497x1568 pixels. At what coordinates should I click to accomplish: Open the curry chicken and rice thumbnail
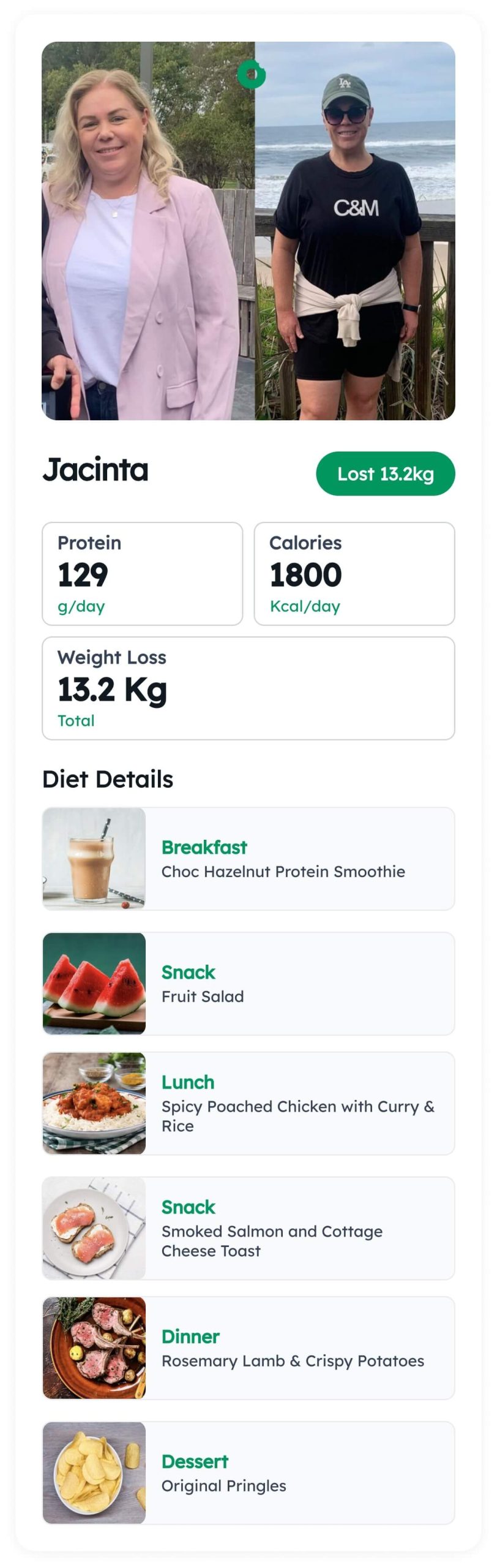[x=94, y=1102]
